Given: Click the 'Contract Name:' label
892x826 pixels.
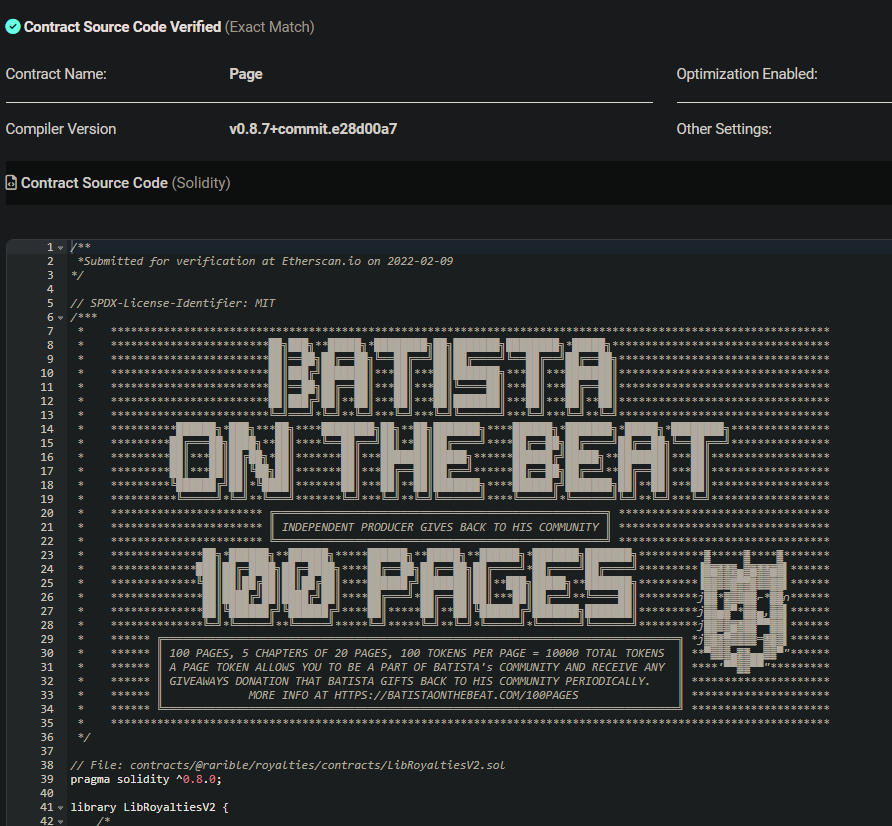Looking at the screenshot, I should point(56,74).
